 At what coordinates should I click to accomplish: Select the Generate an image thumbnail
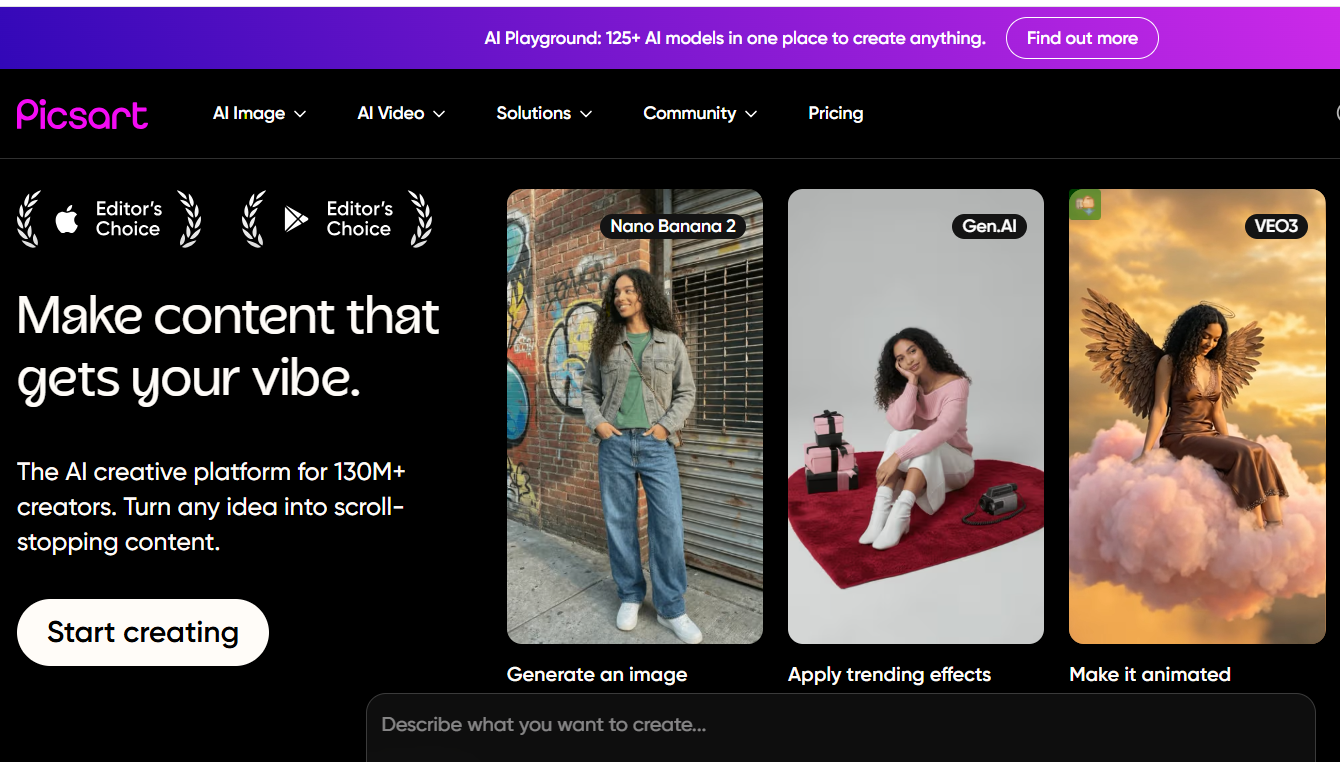coord(634,416)
